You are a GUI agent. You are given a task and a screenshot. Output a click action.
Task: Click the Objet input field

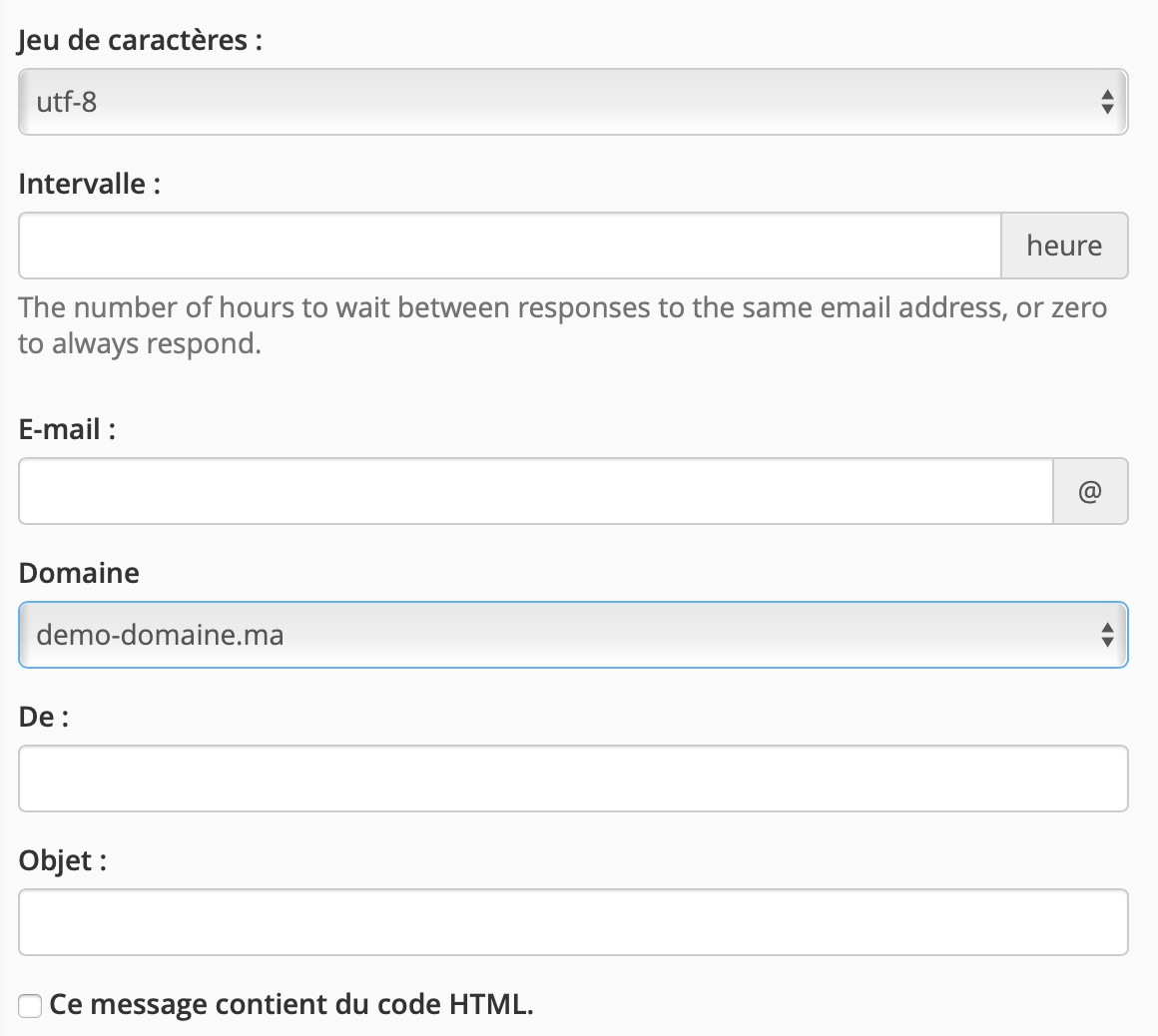pyautogui.click(x=573, y=922)
